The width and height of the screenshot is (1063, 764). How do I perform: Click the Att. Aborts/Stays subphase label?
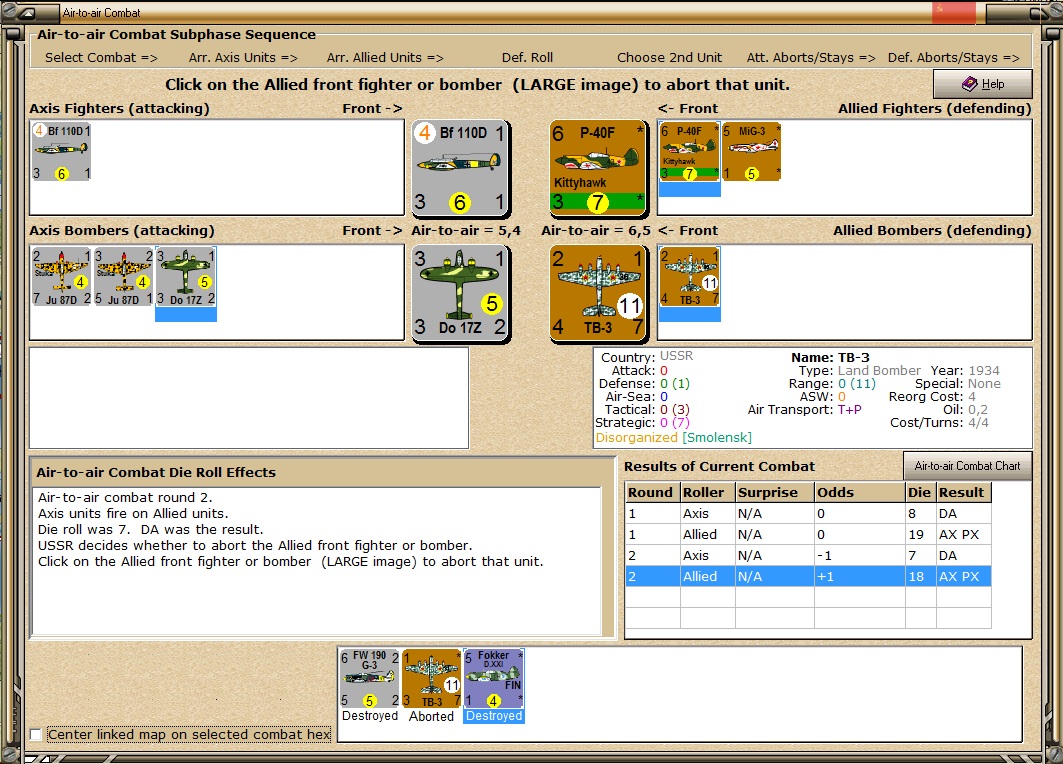pos(811,58)
